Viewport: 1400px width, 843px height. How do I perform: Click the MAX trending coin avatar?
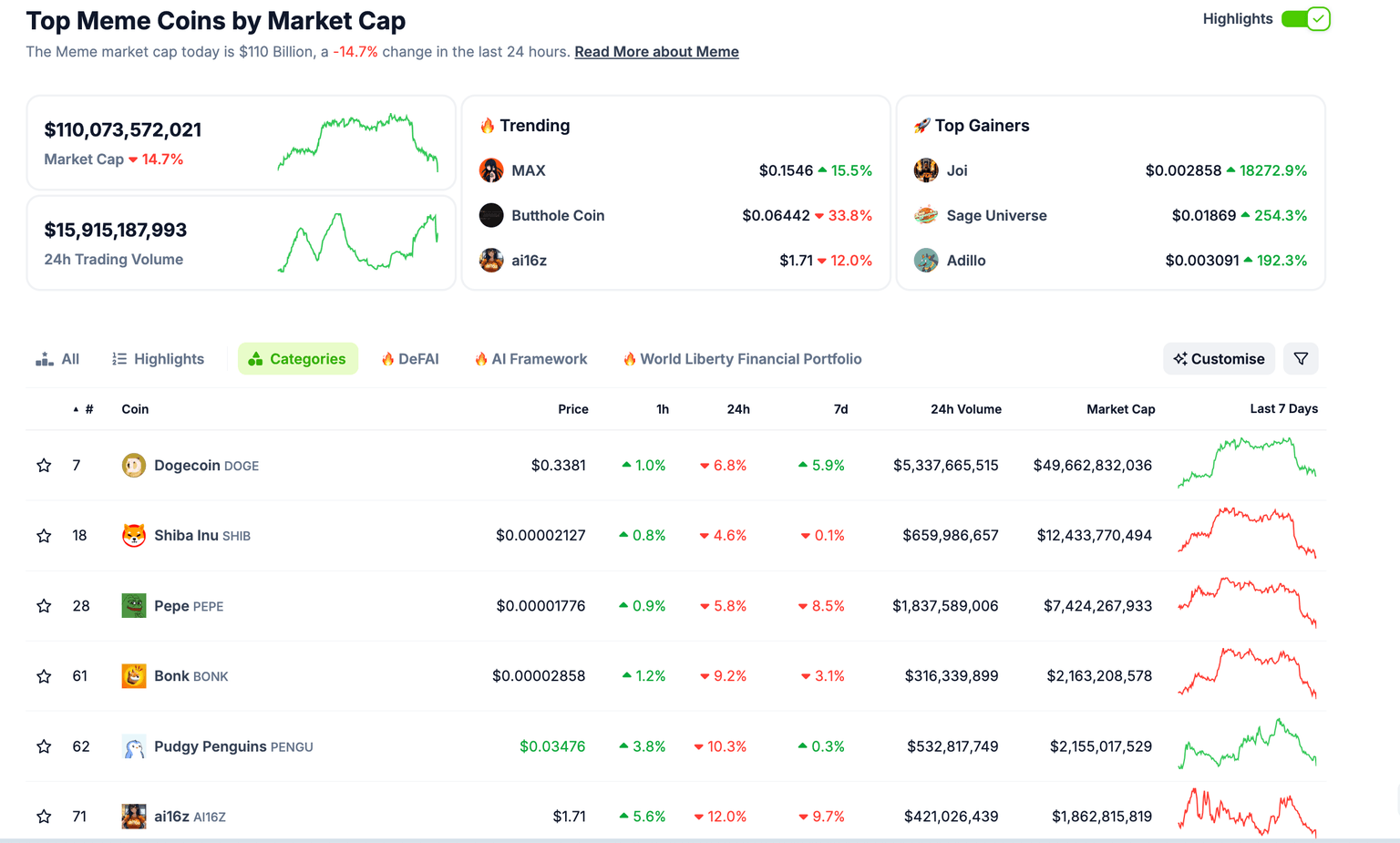(491, 170)
